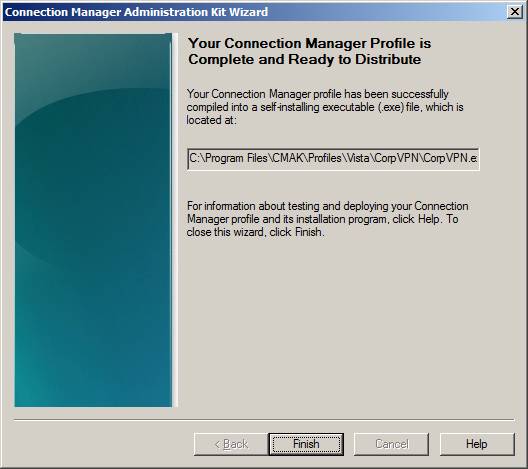This screenshot has height=469, width=528.
Task: Click the word 'Help' in the instructions text
Action: click(x=429, y=219)
